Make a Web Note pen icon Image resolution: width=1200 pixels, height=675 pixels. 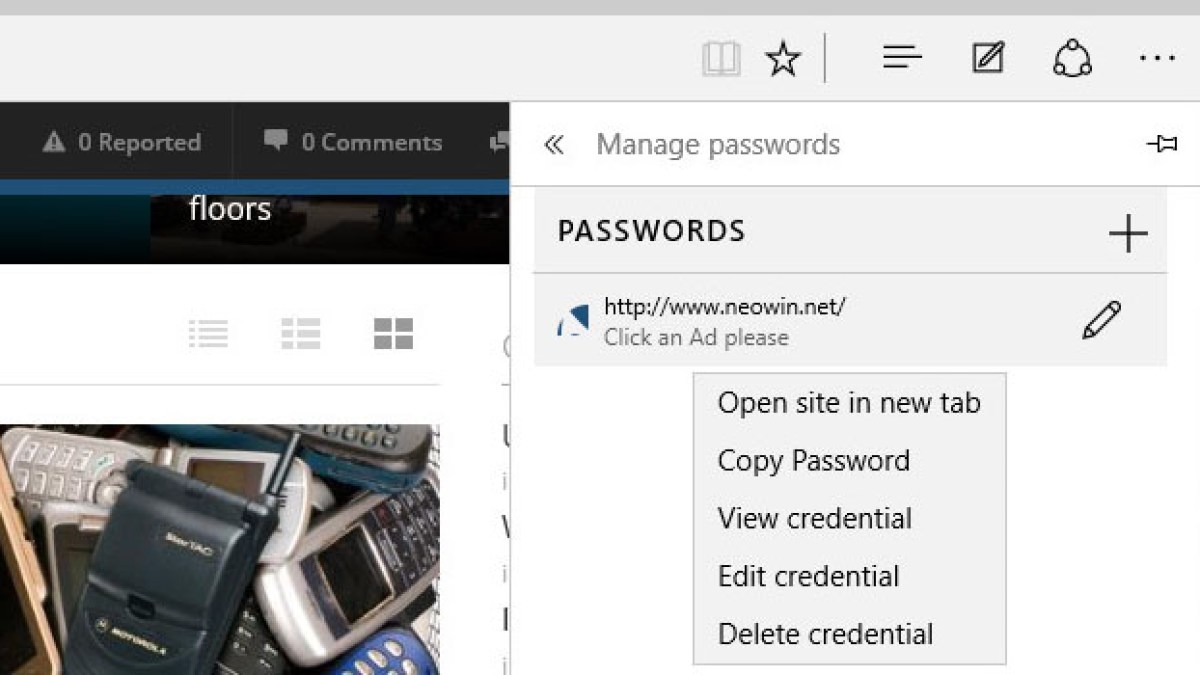[988, 59]
